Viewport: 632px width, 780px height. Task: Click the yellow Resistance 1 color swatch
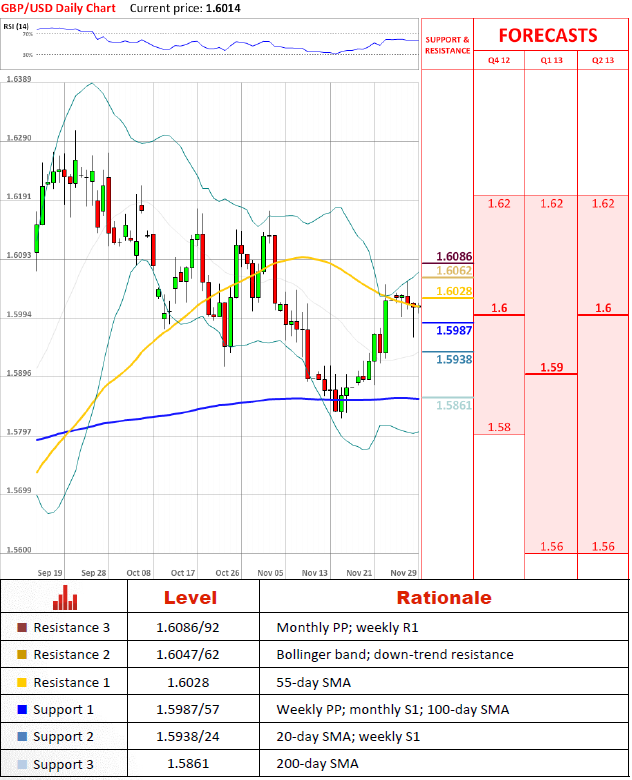coord(22,682)
